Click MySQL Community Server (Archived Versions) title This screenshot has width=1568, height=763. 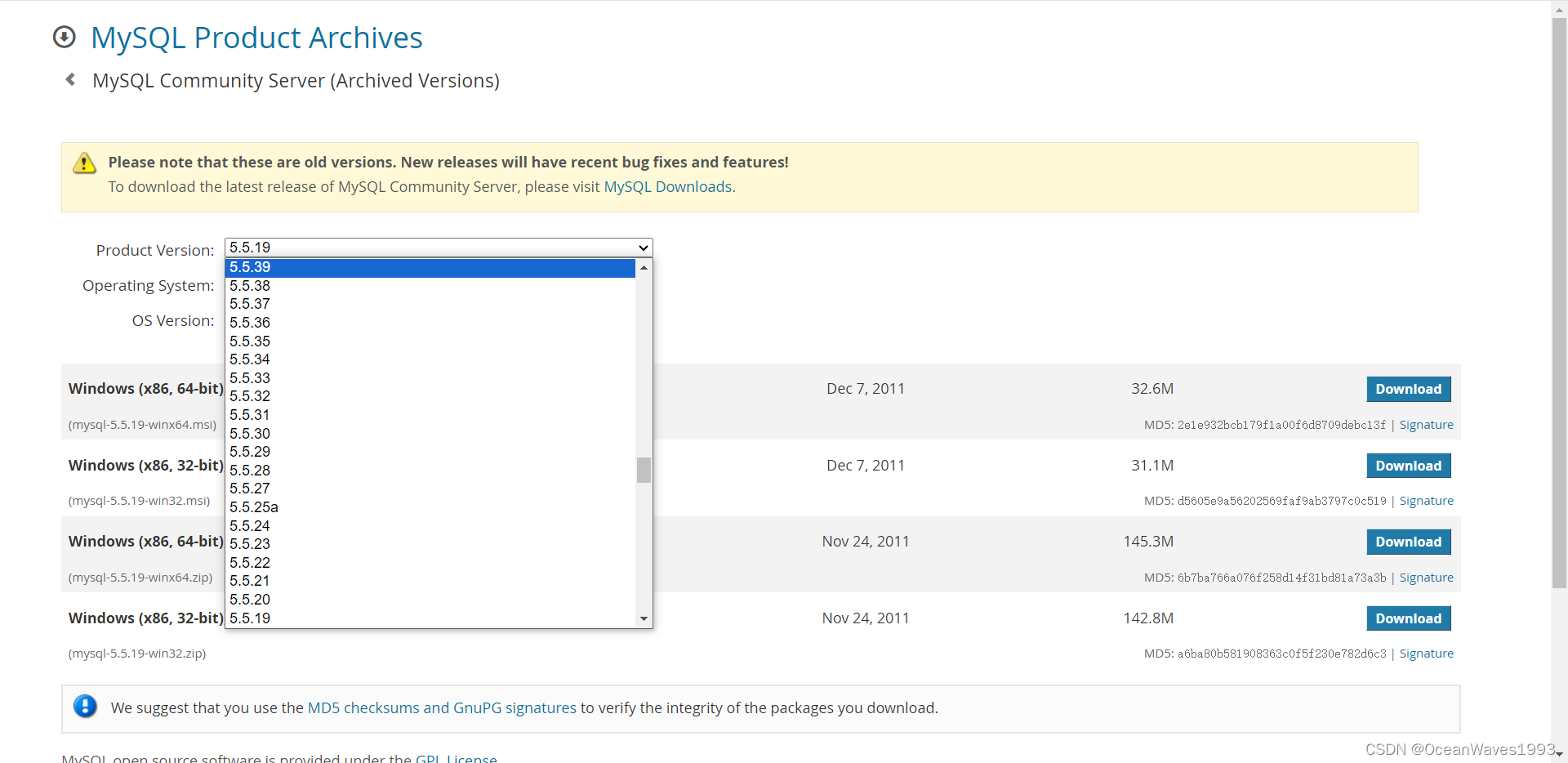pyautogui.click(x=296, y=81)
